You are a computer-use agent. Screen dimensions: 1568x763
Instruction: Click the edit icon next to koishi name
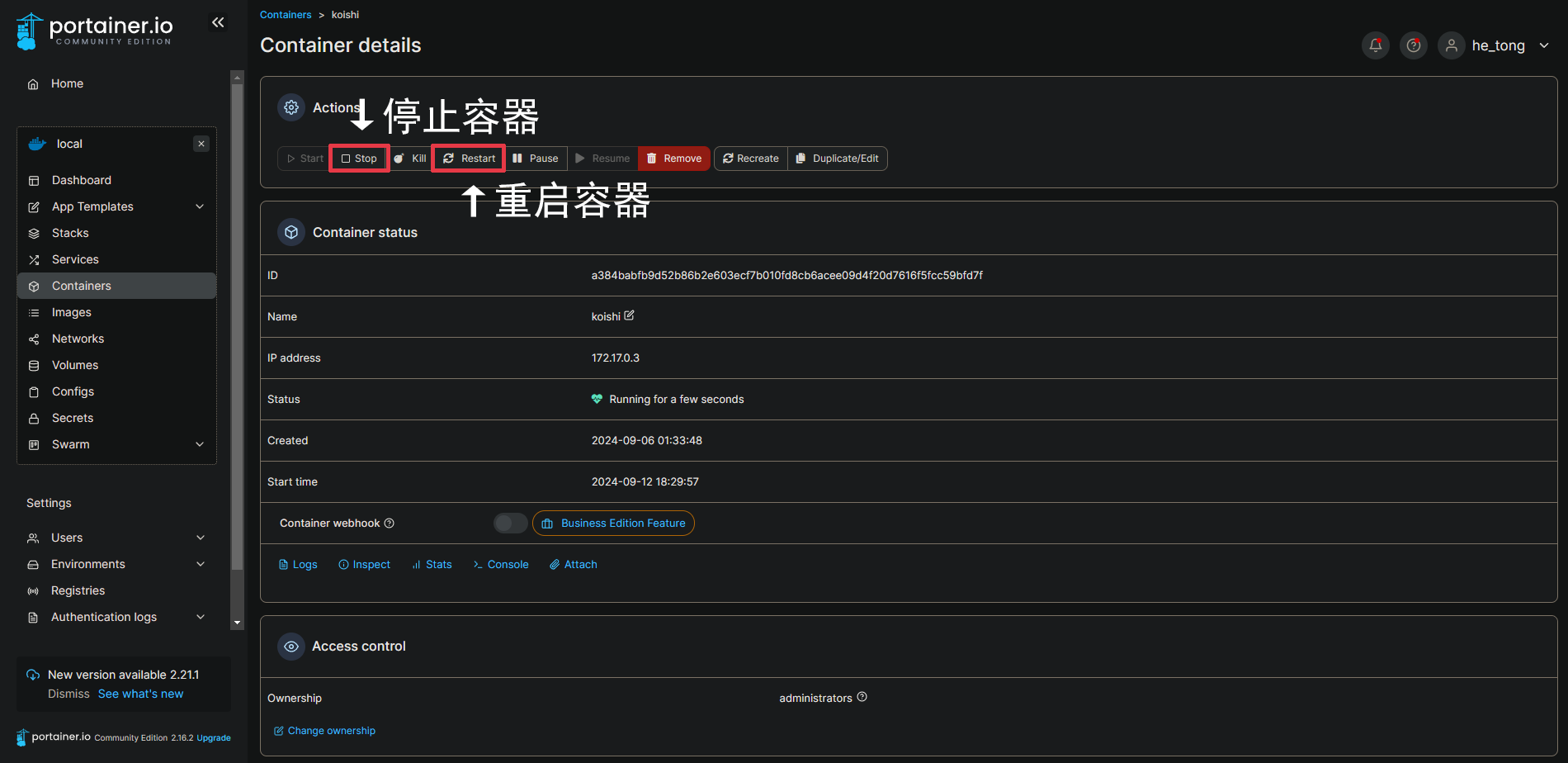pos(630,315)
